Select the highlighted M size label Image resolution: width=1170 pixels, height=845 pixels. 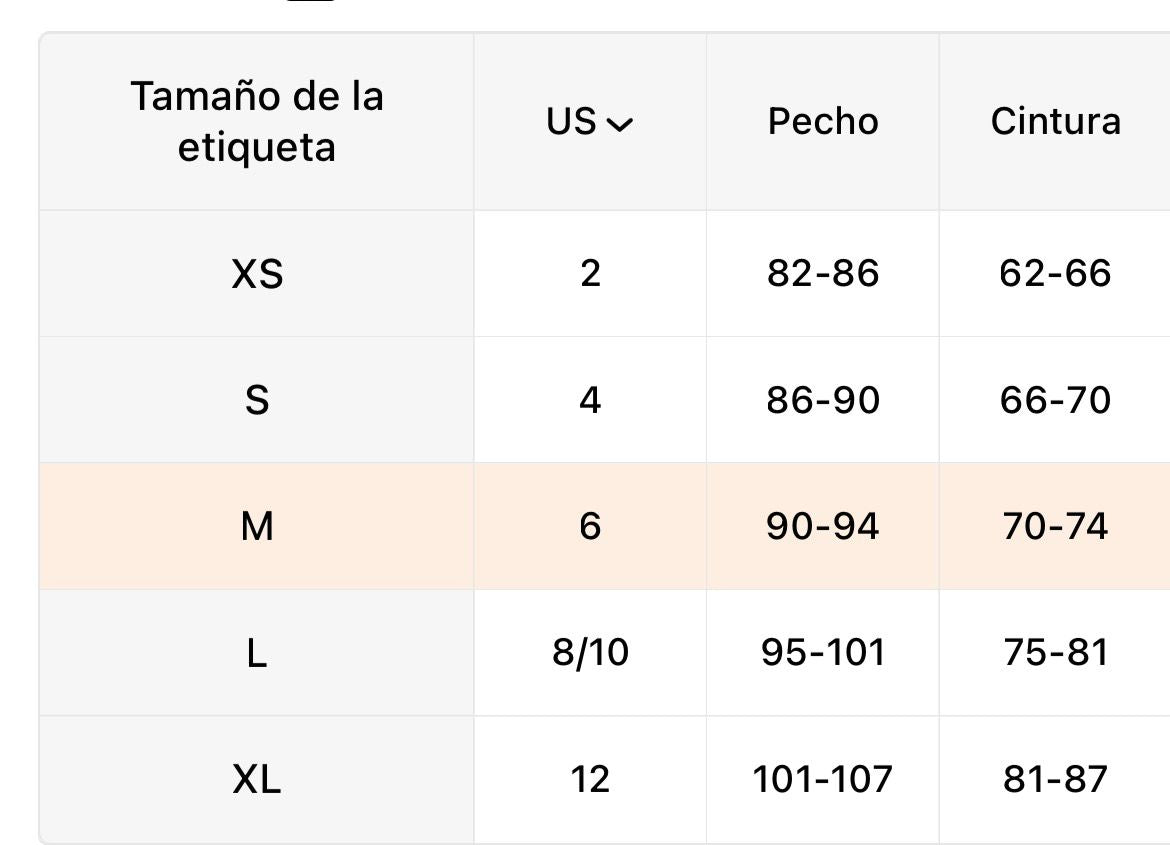[257, 526]
